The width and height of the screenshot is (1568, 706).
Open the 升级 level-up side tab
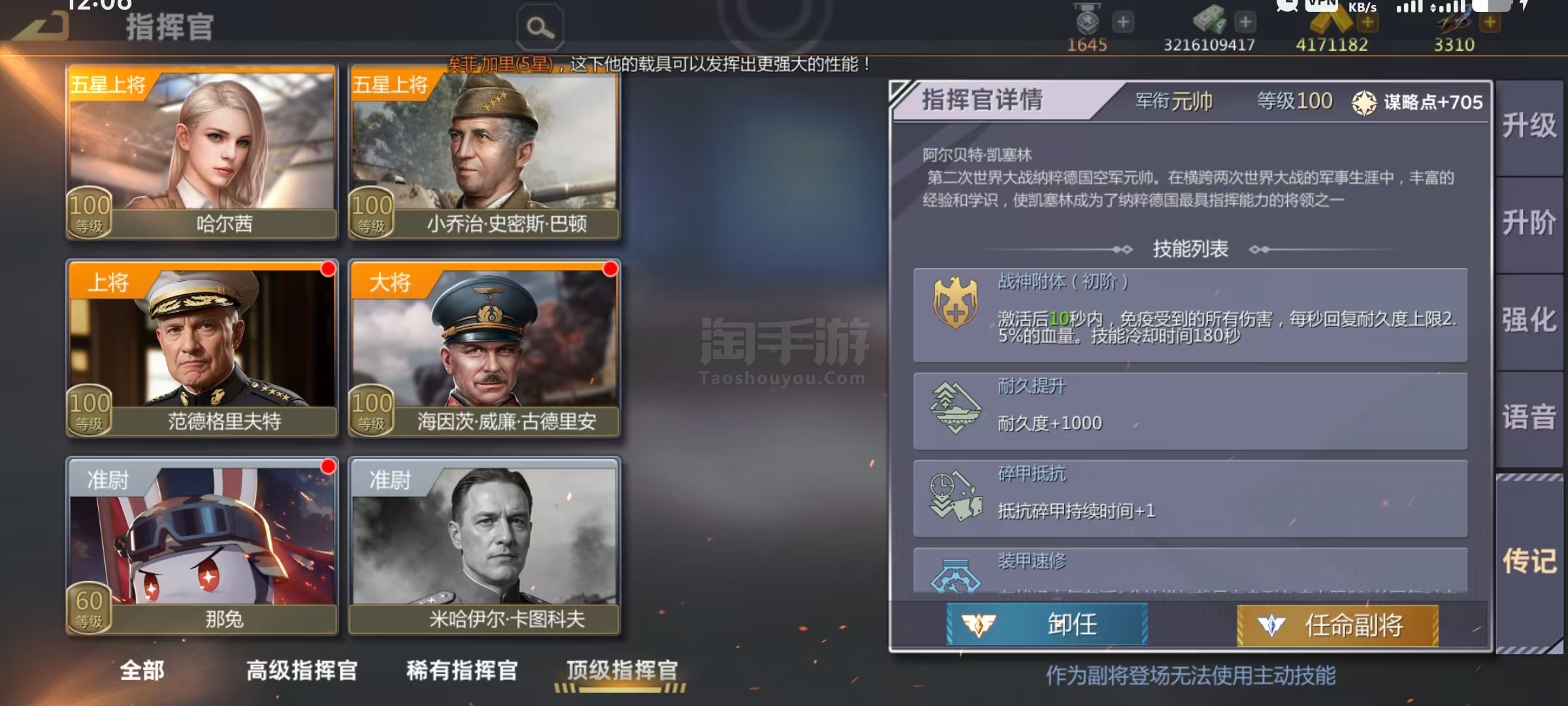(x=1529, y=126)
